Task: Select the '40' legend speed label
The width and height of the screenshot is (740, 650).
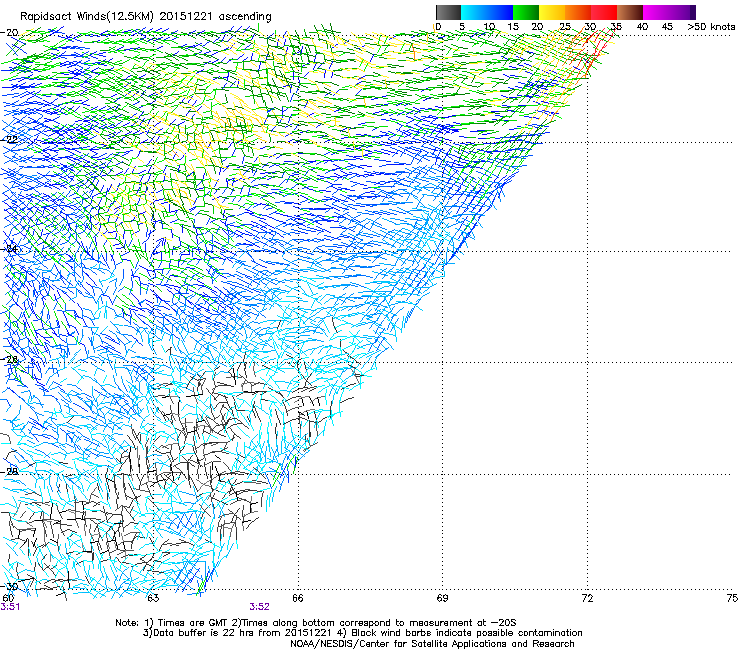Action: click(x=642, y=27)
